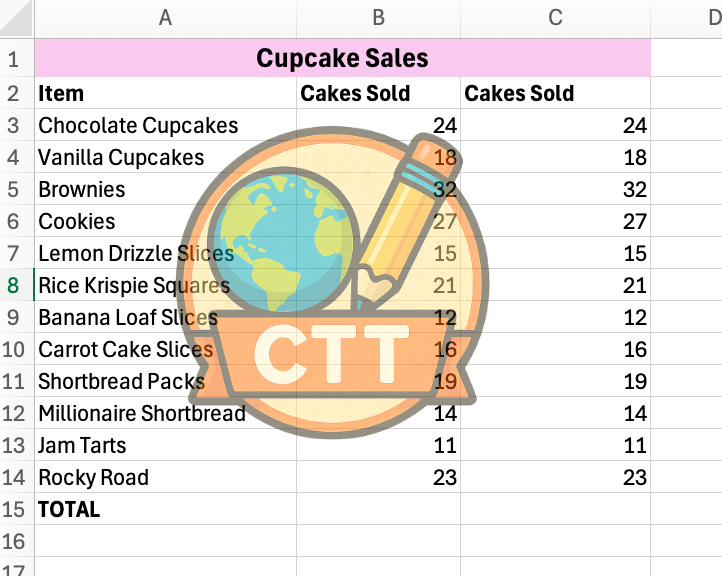Image resolution: width=722 pixels, height=576 pixels.
Task: Select the column A header
Action: coord(165,17)
